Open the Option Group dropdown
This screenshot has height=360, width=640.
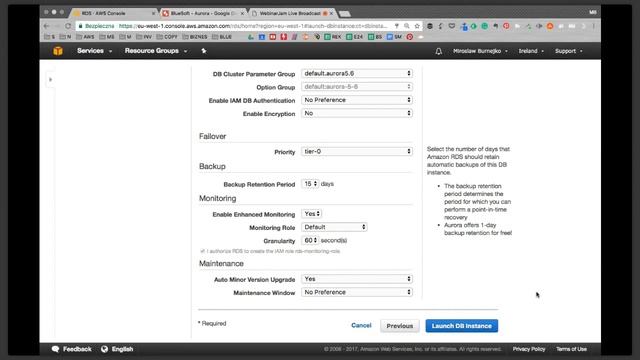pos(357,87)
